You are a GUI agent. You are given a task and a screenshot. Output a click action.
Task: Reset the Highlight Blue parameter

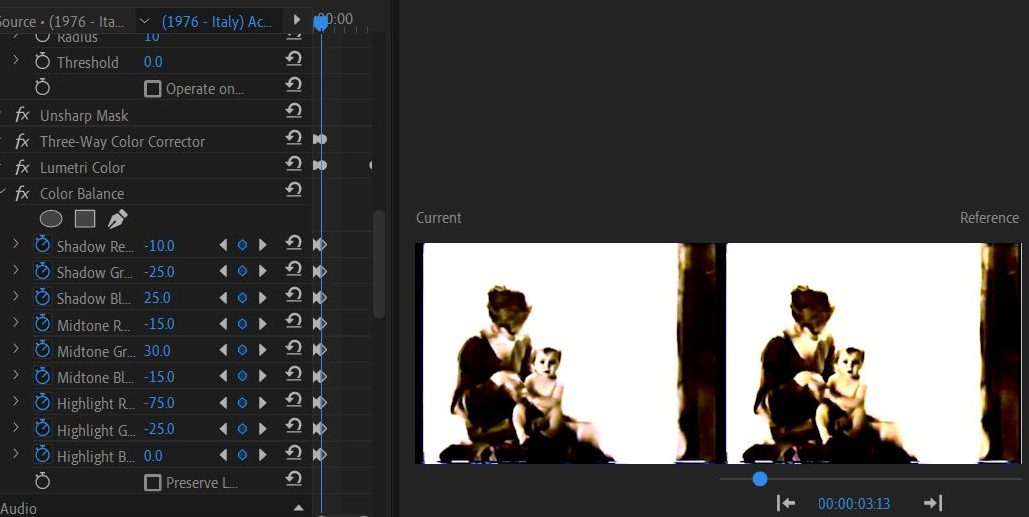click(293, 453)
